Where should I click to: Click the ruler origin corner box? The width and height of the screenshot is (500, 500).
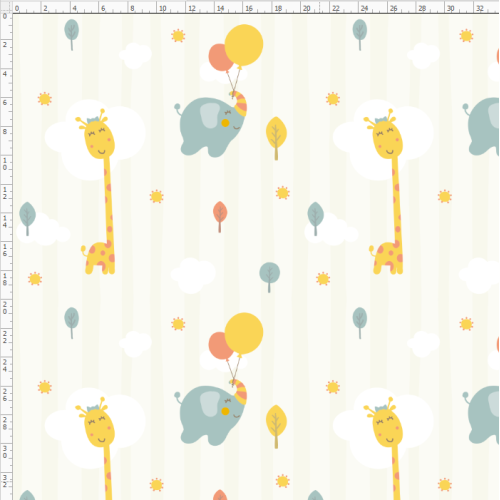[x=6, y=7]
